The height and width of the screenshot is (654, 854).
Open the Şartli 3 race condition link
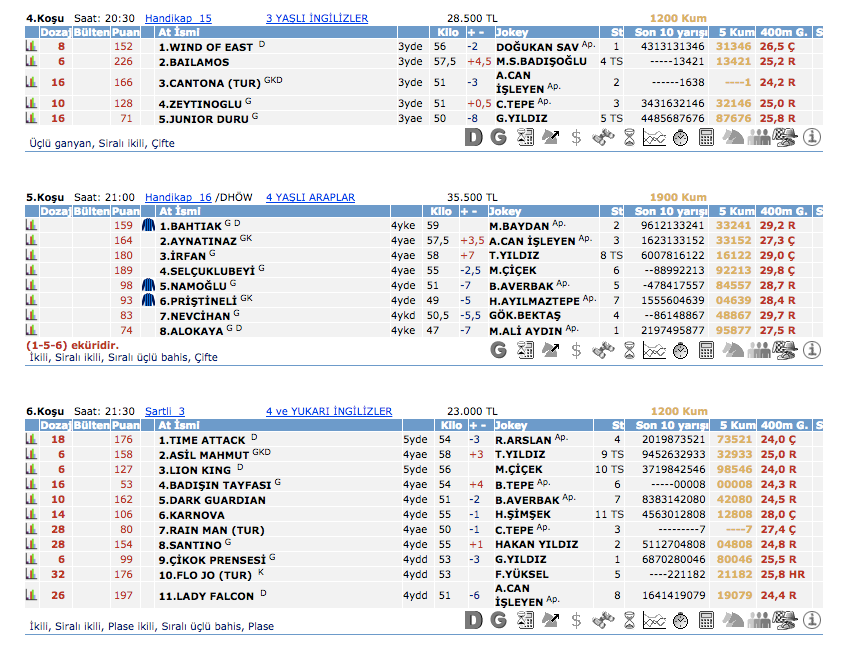click(165, 411)
